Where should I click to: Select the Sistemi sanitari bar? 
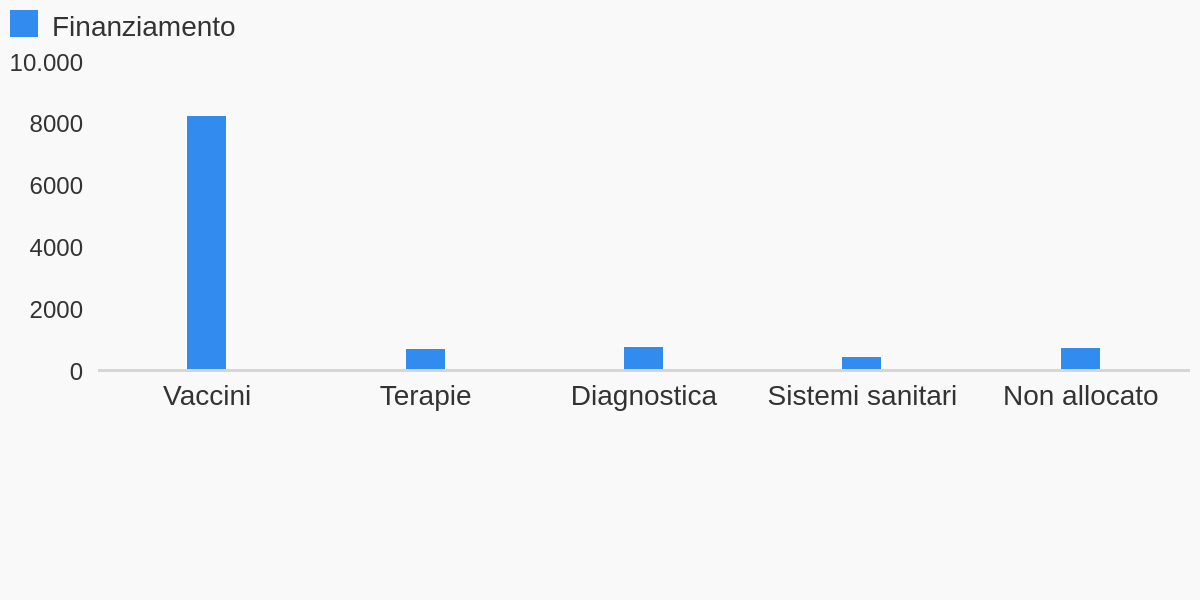point(861,363)
